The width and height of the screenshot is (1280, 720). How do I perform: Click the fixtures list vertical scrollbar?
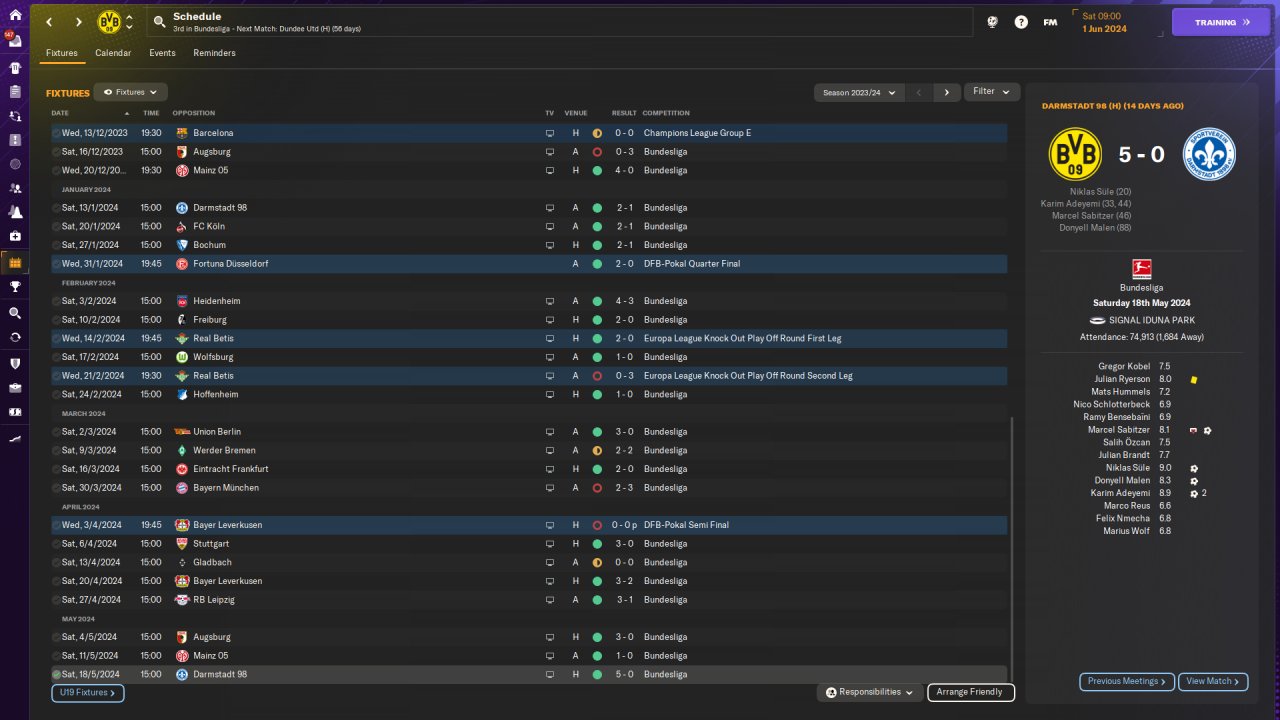[1012, 548]
